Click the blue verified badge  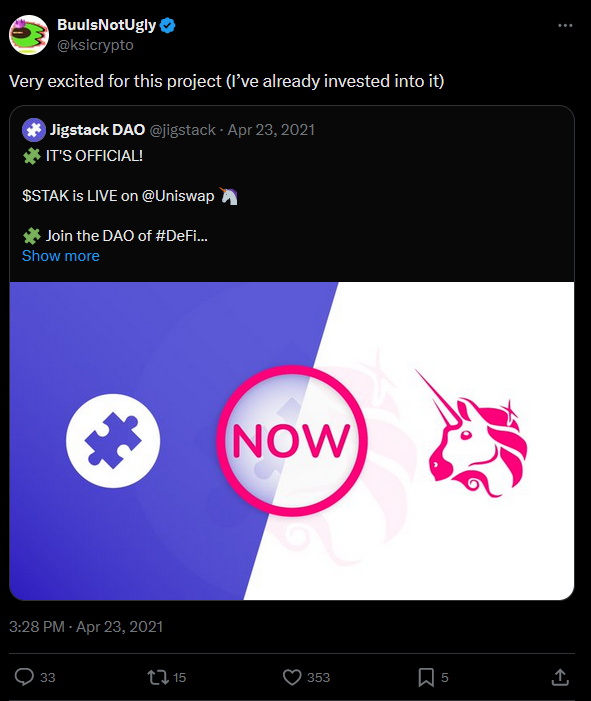(168, 25)
